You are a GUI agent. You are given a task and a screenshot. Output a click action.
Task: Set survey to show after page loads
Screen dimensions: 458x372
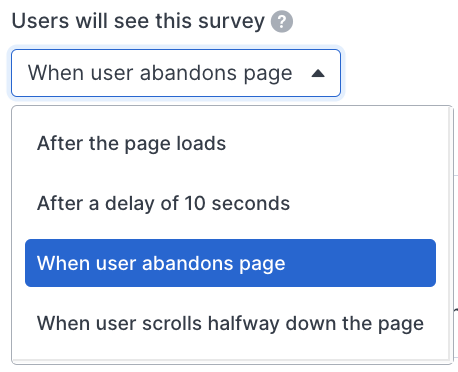point(230,143)
